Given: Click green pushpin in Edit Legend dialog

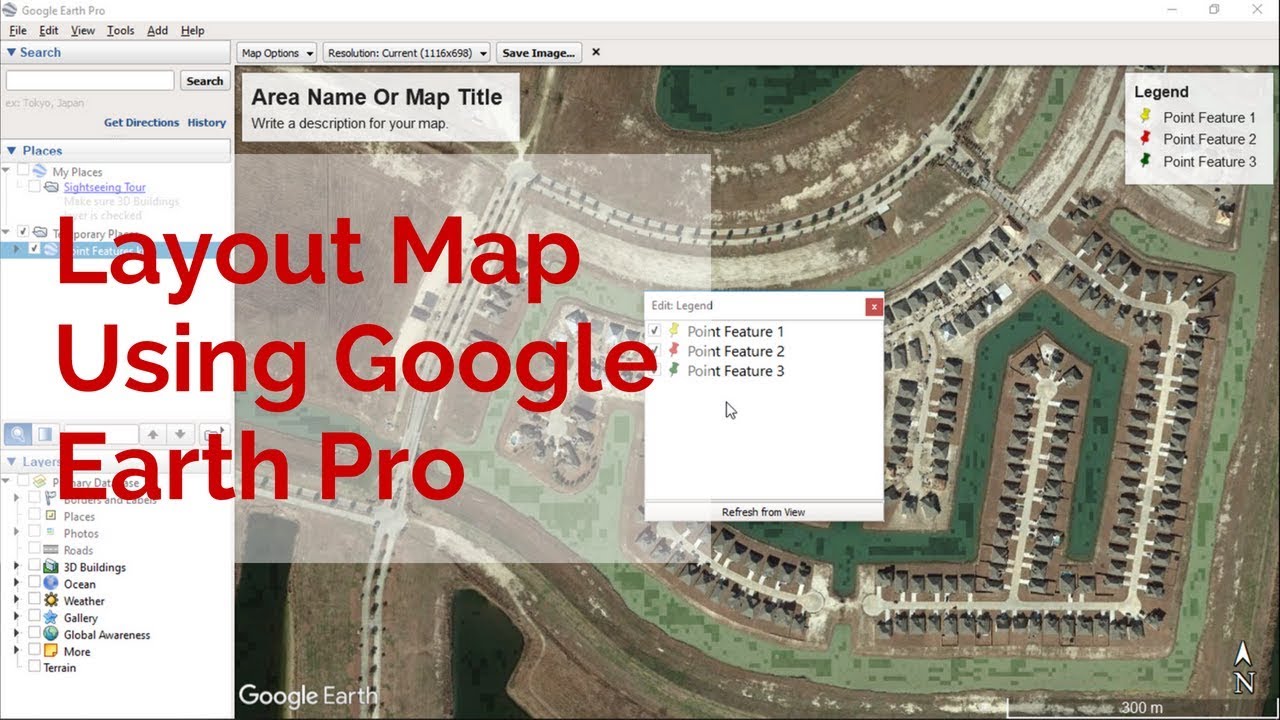Looking at the screenshot, I should coord(674,370).
